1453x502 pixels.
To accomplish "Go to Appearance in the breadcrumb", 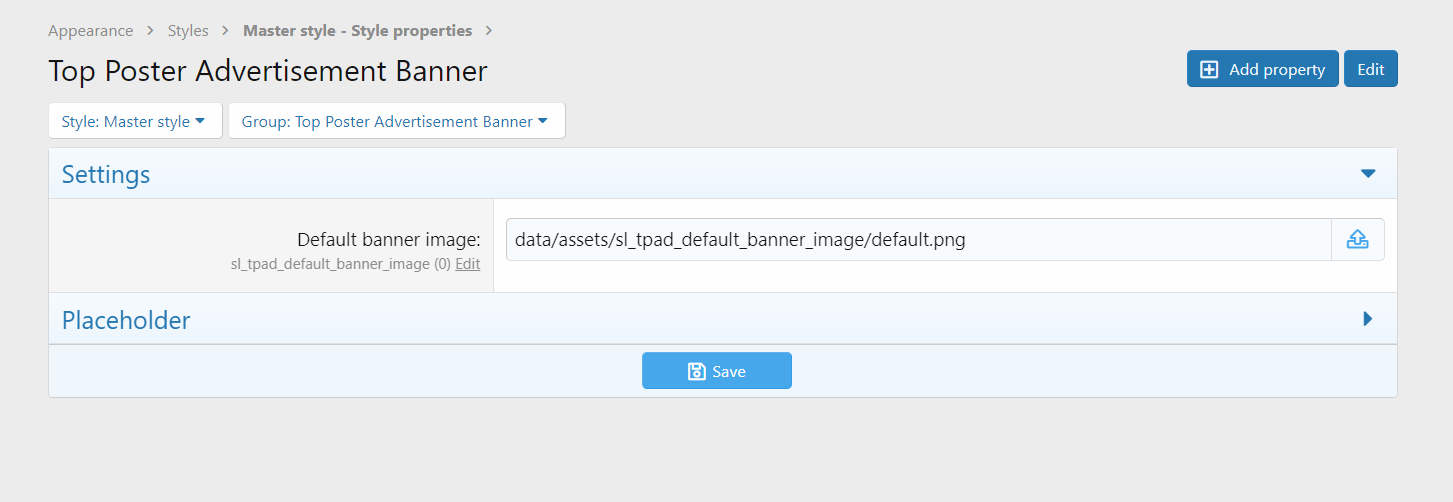I will [90, 31].
